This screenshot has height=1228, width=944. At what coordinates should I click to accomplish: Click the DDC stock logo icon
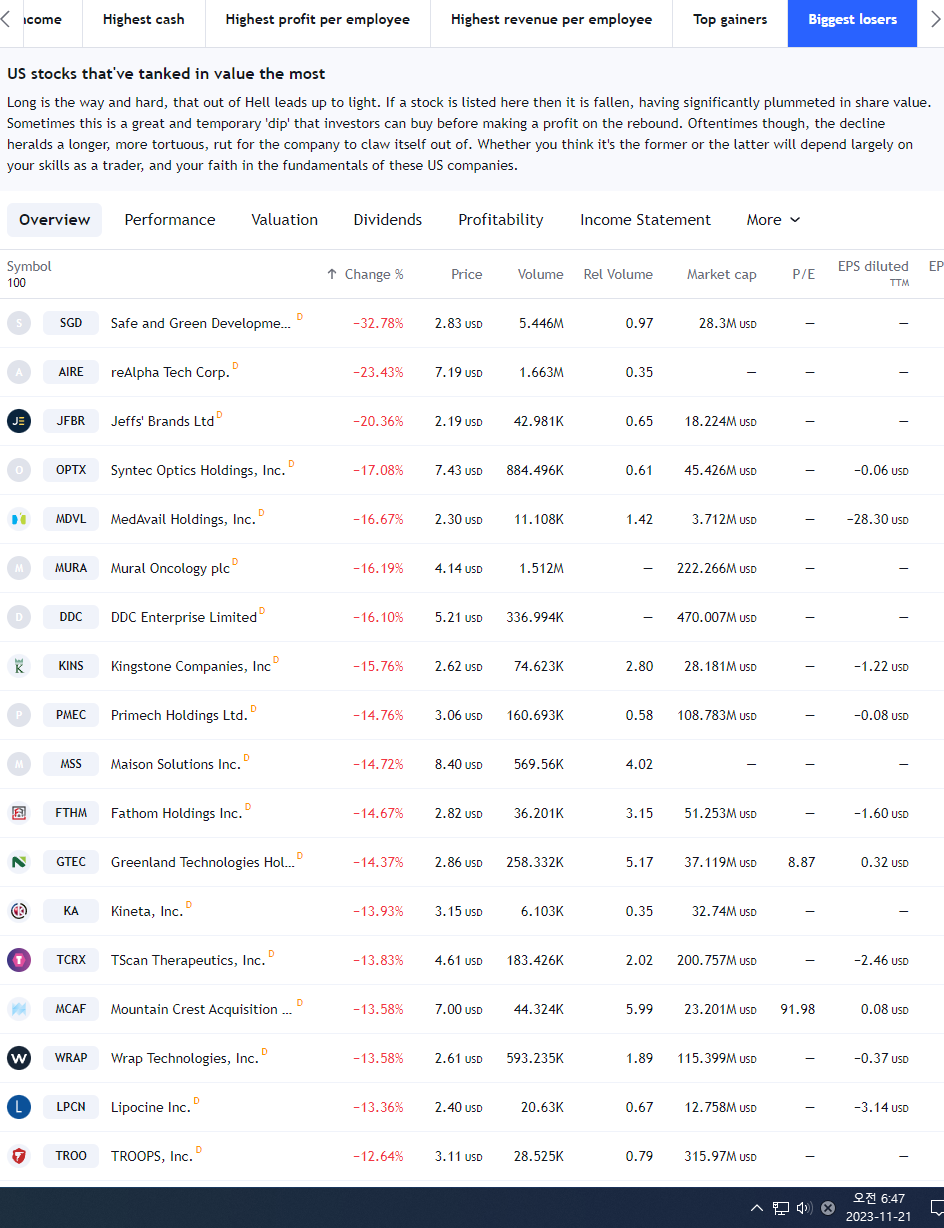click(19, 617)
